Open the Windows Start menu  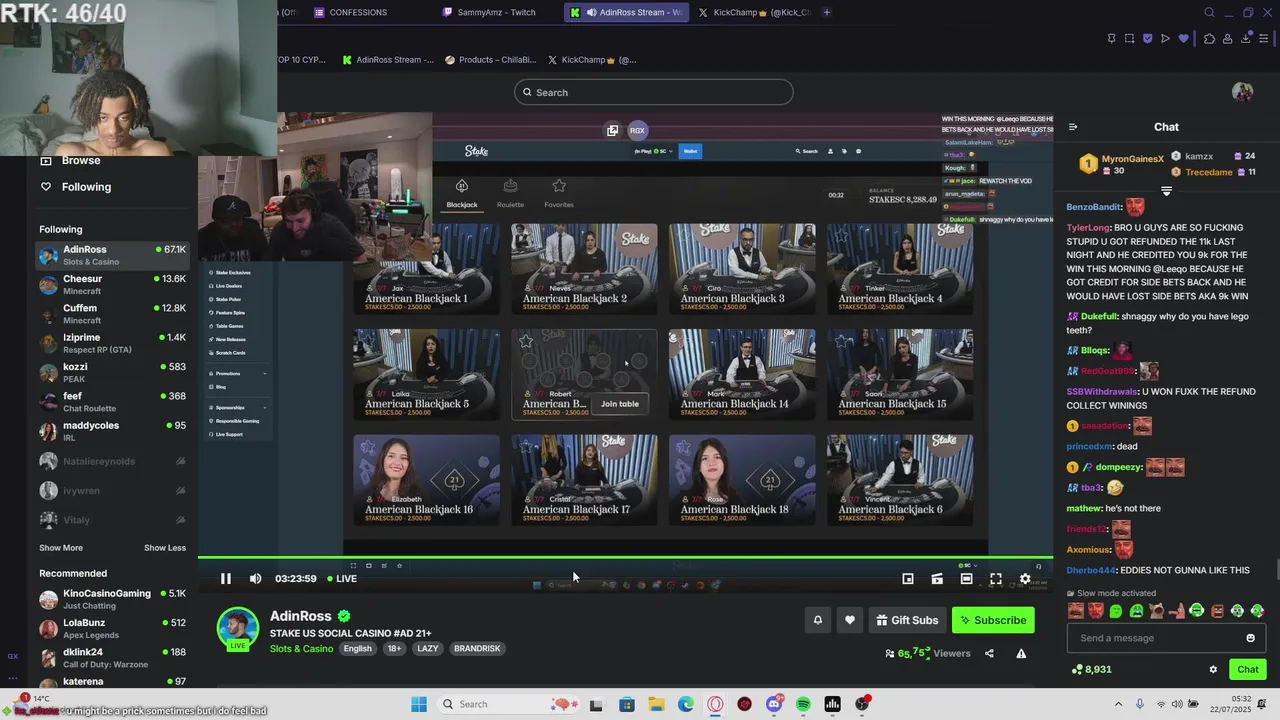pos(419,704)
